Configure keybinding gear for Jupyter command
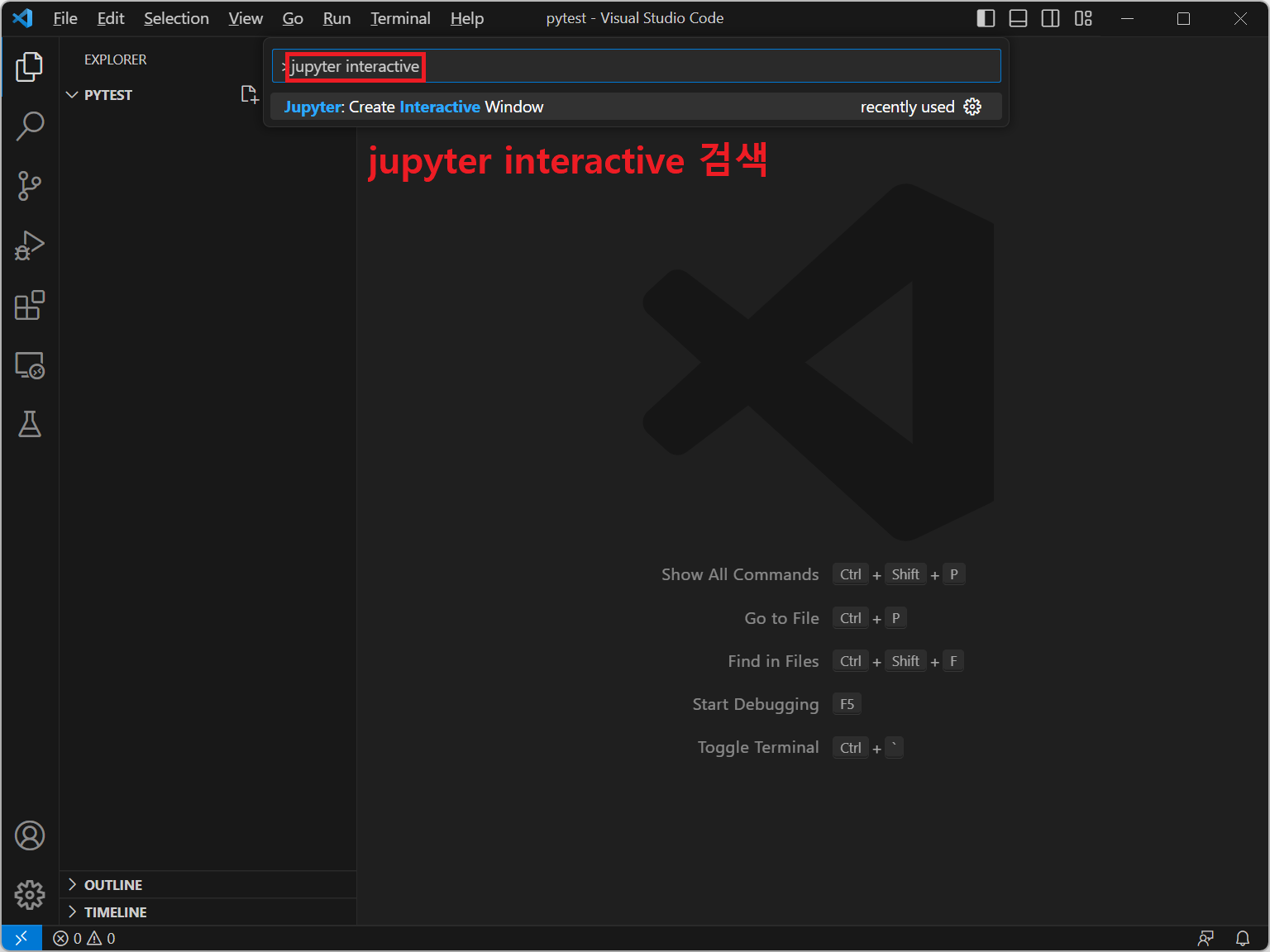Image resolution: width=1270 pixels, height=952 pixels. tap(972, 107)
